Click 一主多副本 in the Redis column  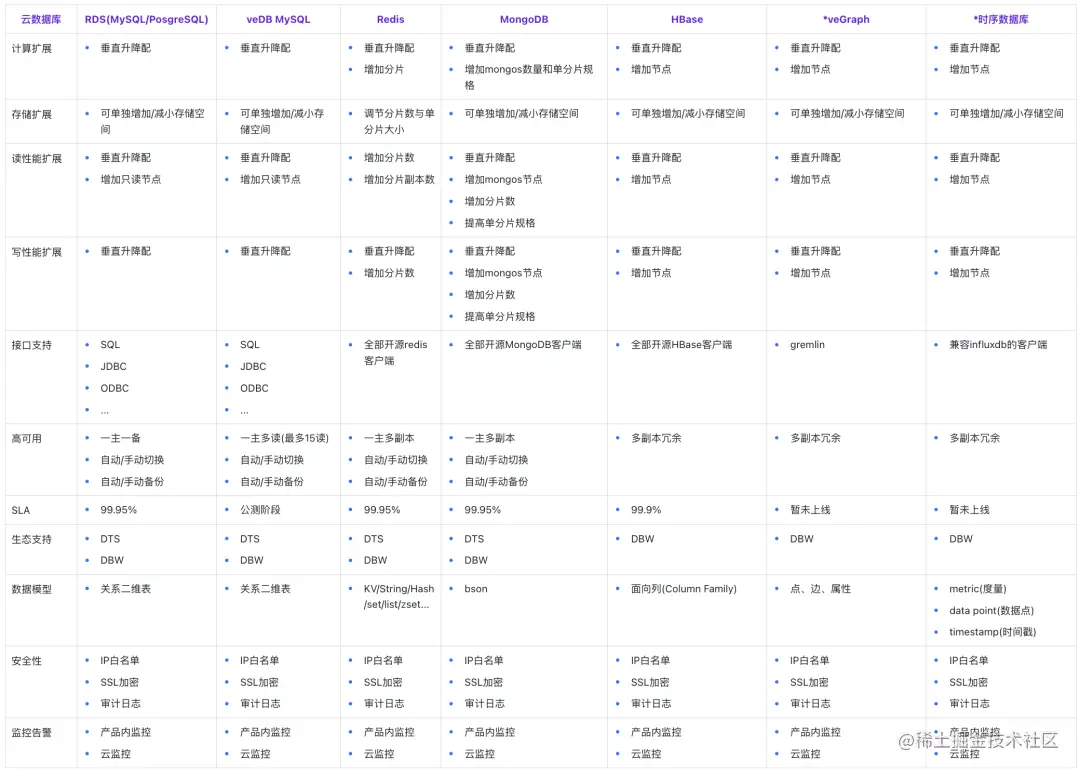(x=389, y=438)
